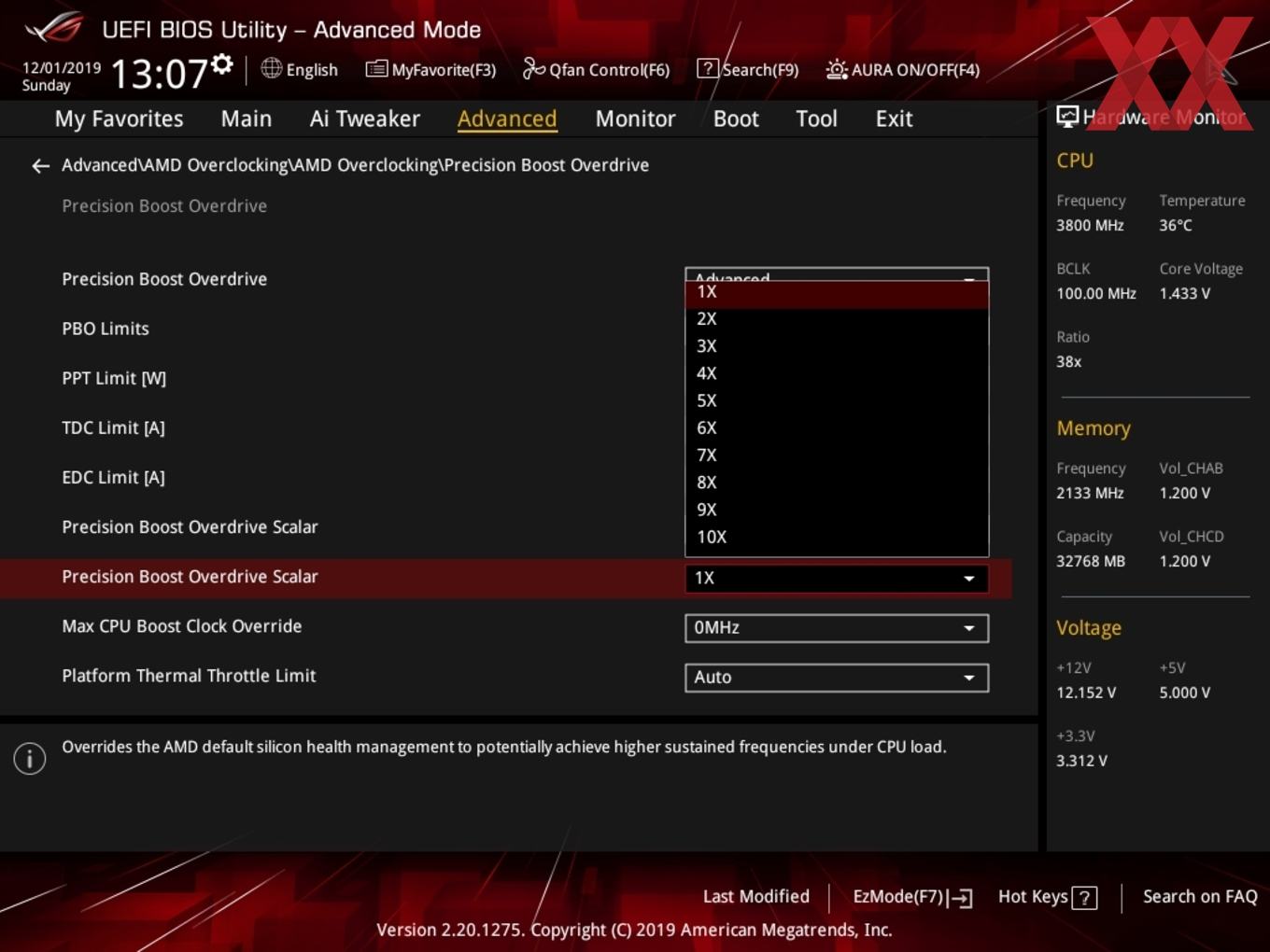Click the CPU temperature 36°C value

1176,225
